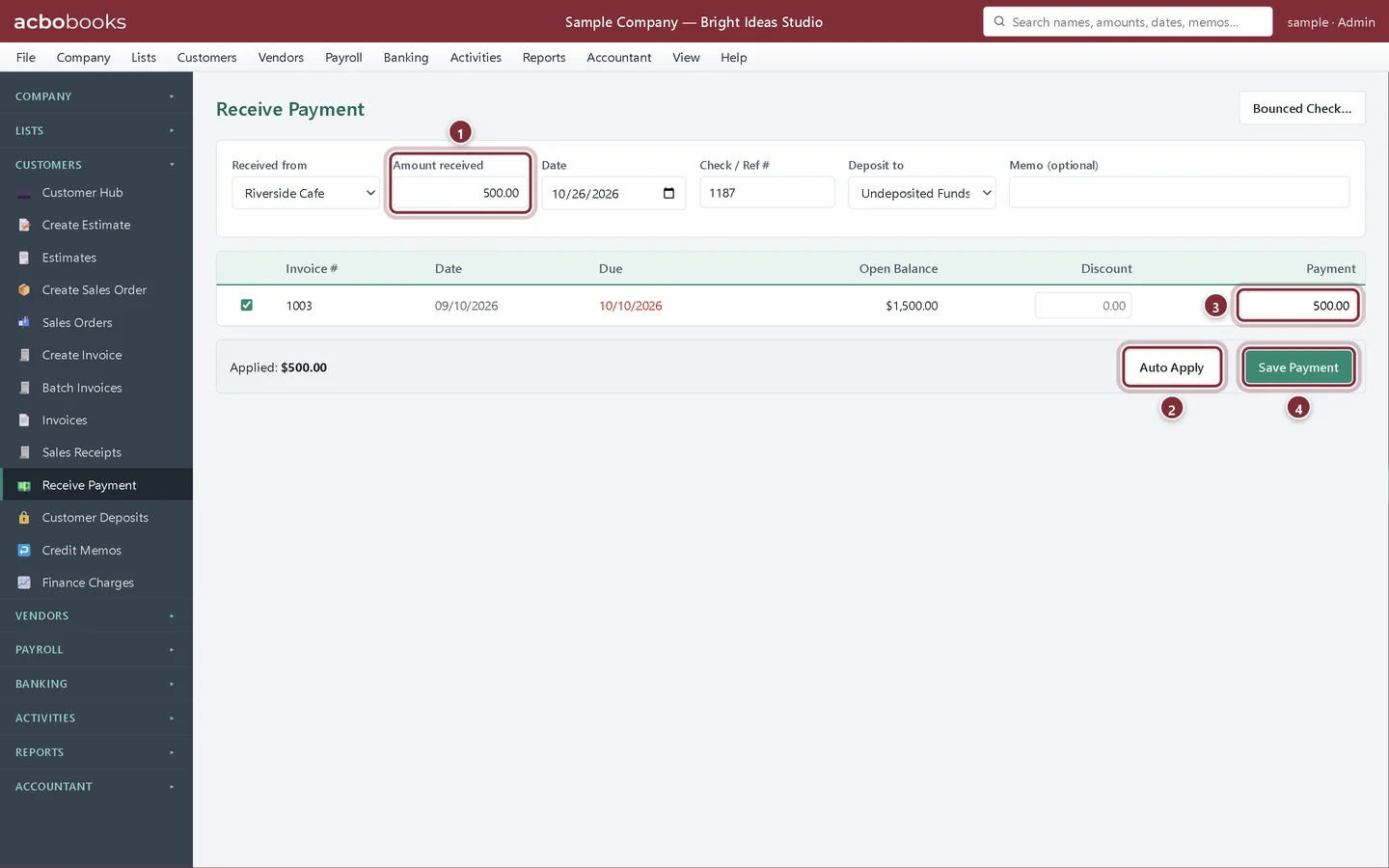Click the Estimates sidebar icon
Screen dimensions: 1389x868
coord(24,258)
